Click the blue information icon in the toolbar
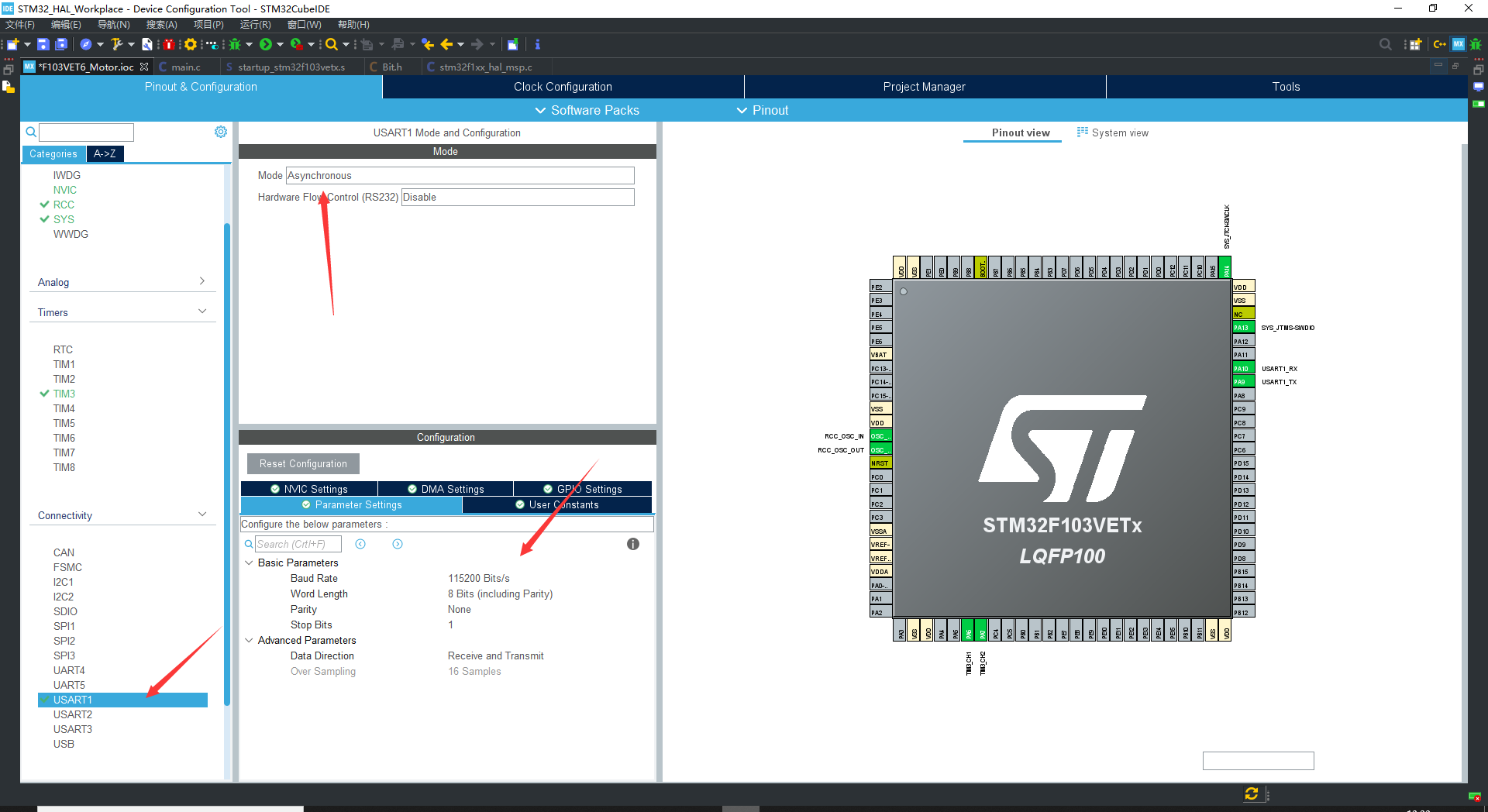 tap(537, 44)
